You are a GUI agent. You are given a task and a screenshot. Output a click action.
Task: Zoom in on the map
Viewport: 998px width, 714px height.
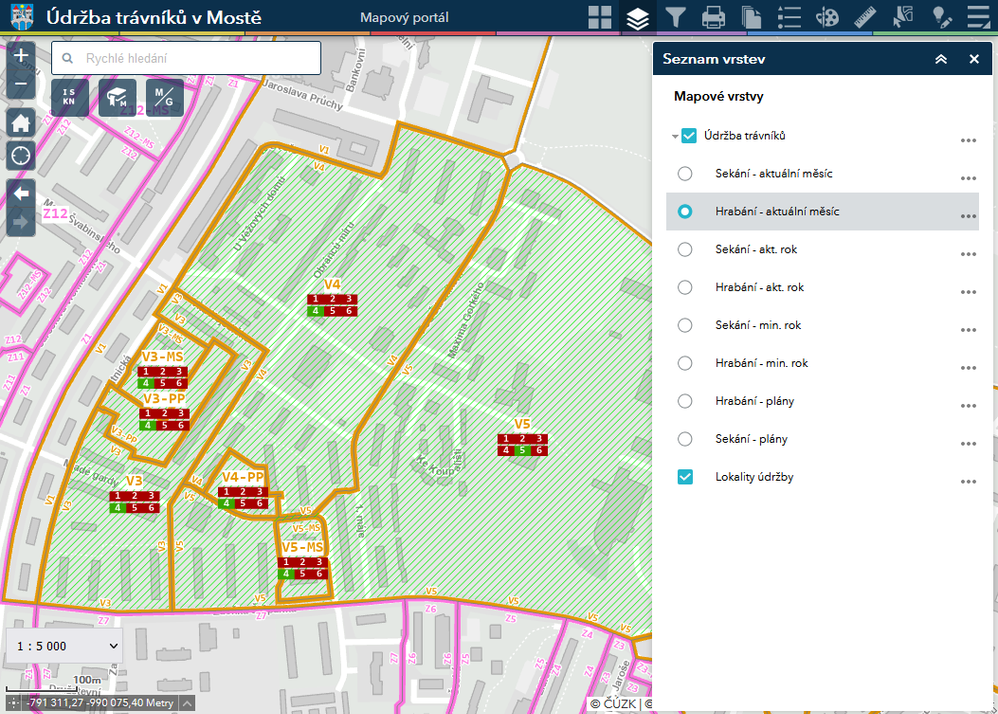pos(21,55)
